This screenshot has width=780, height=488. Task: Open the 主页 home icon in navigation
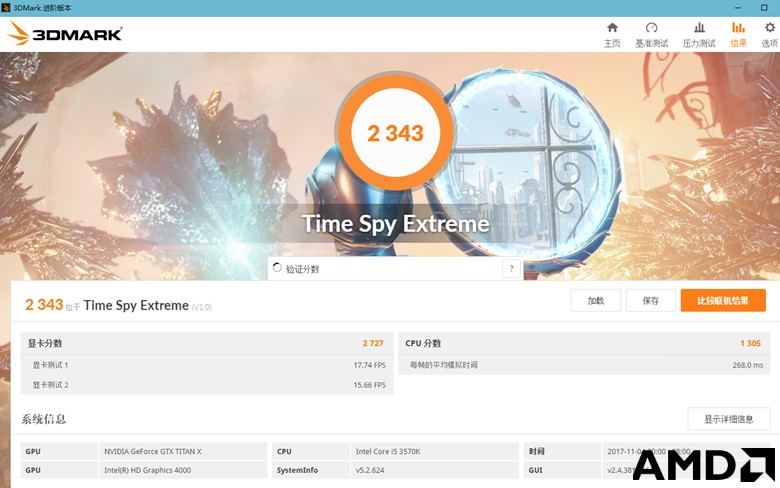612,34
